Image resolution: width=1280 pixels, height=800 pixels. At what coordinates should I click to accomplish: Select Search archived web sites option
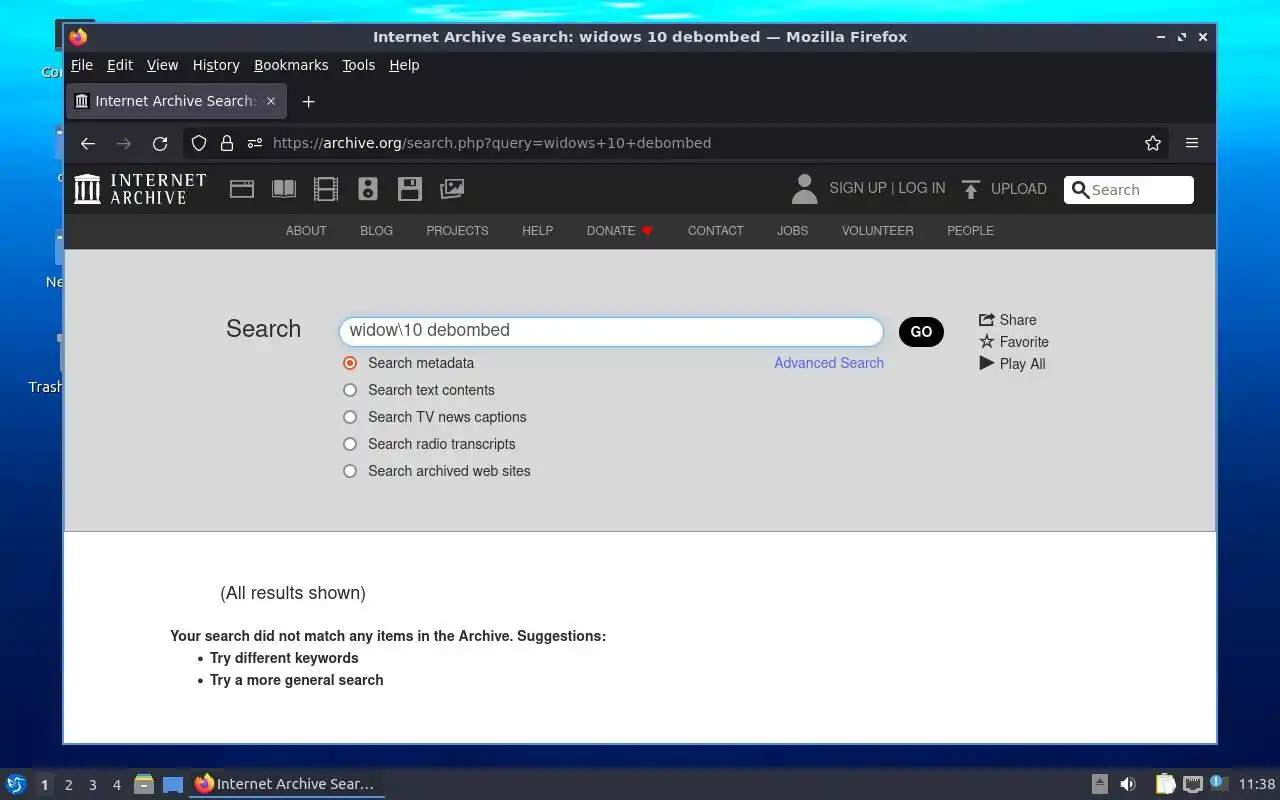pos(350,471)
